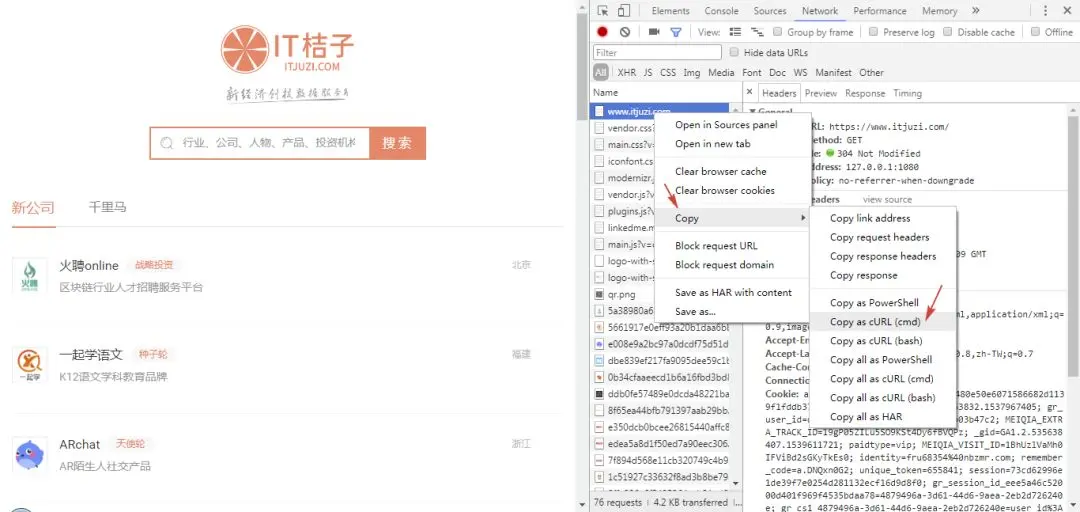
Task: Enable the Disable cache checkbox
Action: tap(948, 32)
